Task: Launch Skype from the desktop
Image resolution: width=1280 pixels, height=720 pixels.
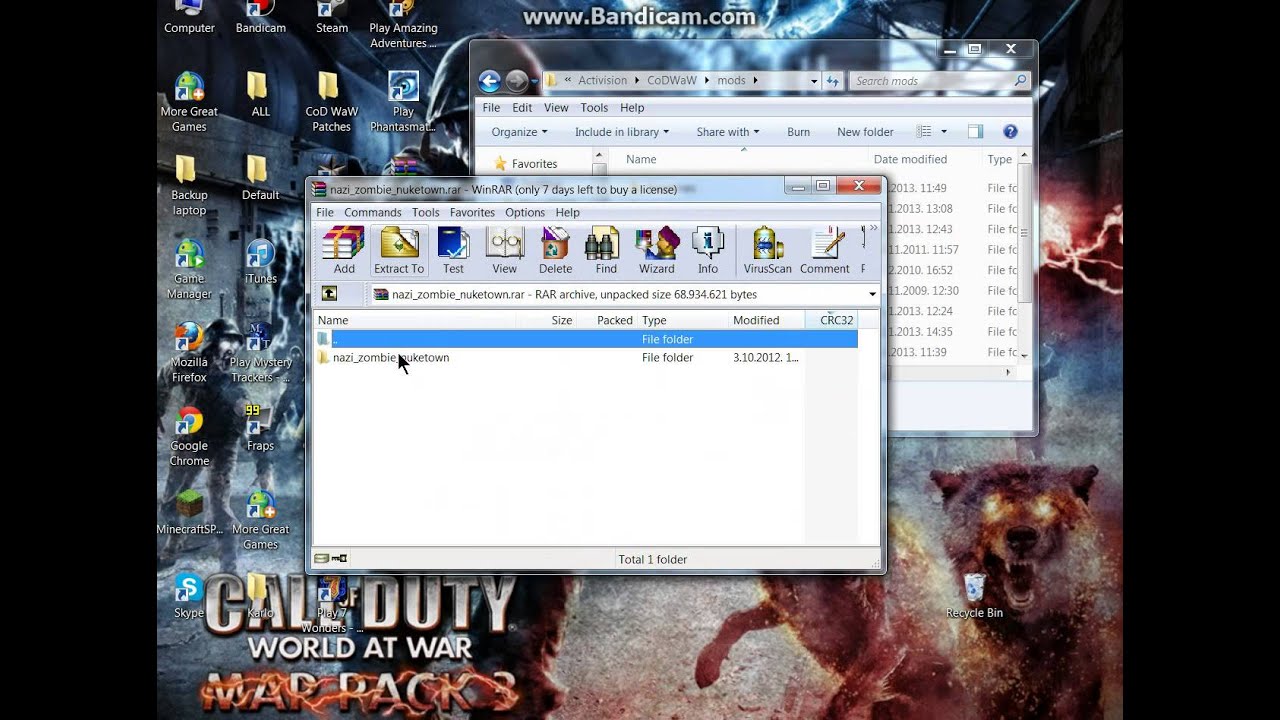Action: pos(189,596)
